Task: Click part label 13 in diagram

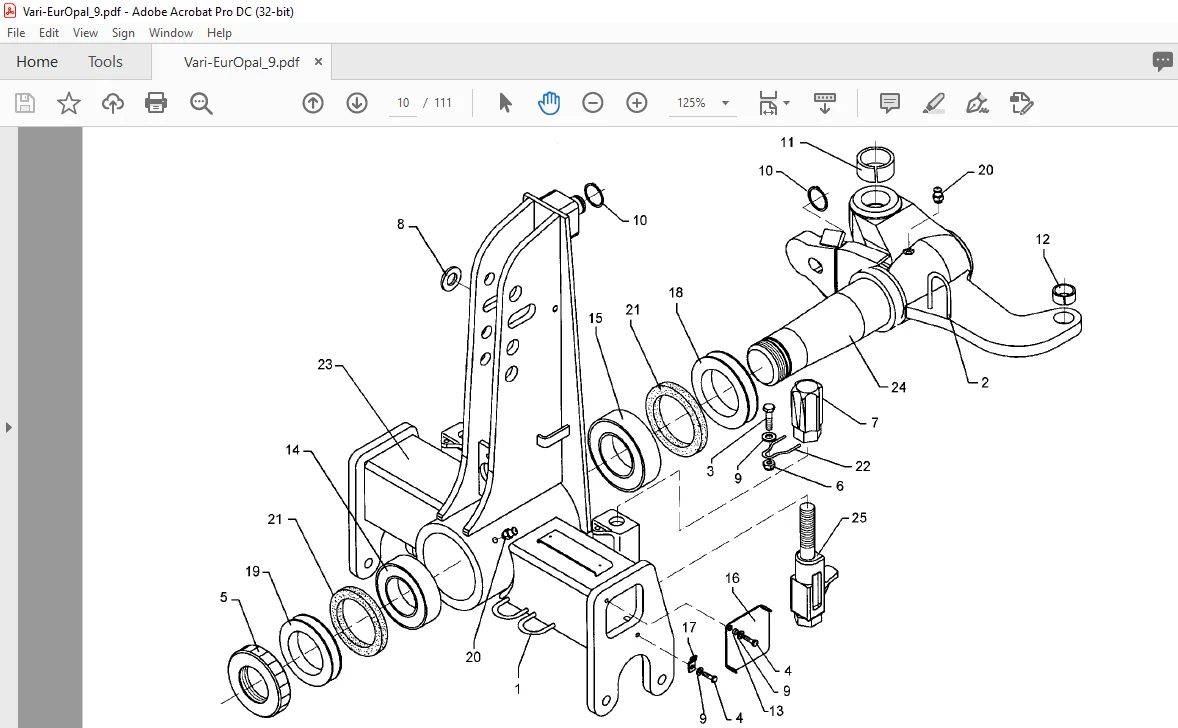Action: click(776, 711)
